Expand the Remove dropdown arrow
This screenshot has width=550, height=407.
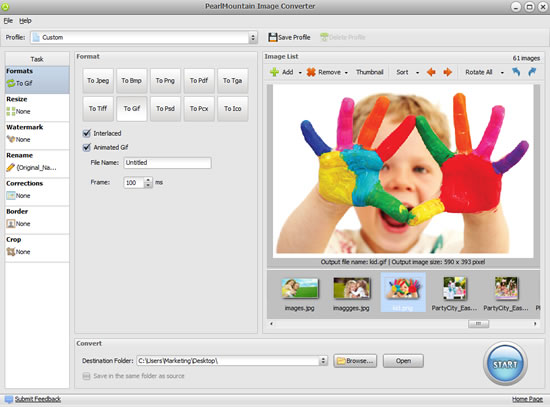[x=346, y=73]
